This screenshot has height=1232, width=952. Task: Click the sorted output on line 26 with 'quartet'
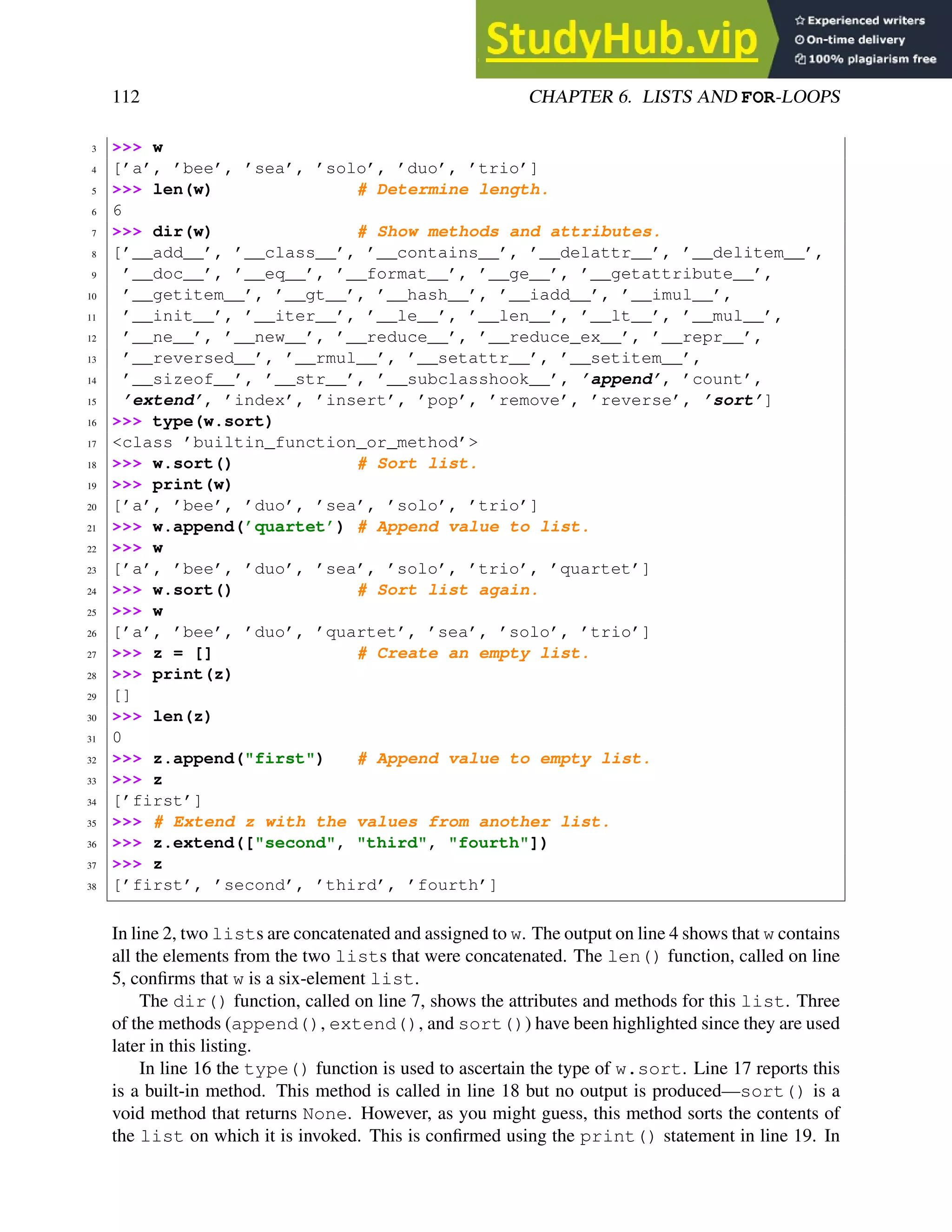click(381, 632)
